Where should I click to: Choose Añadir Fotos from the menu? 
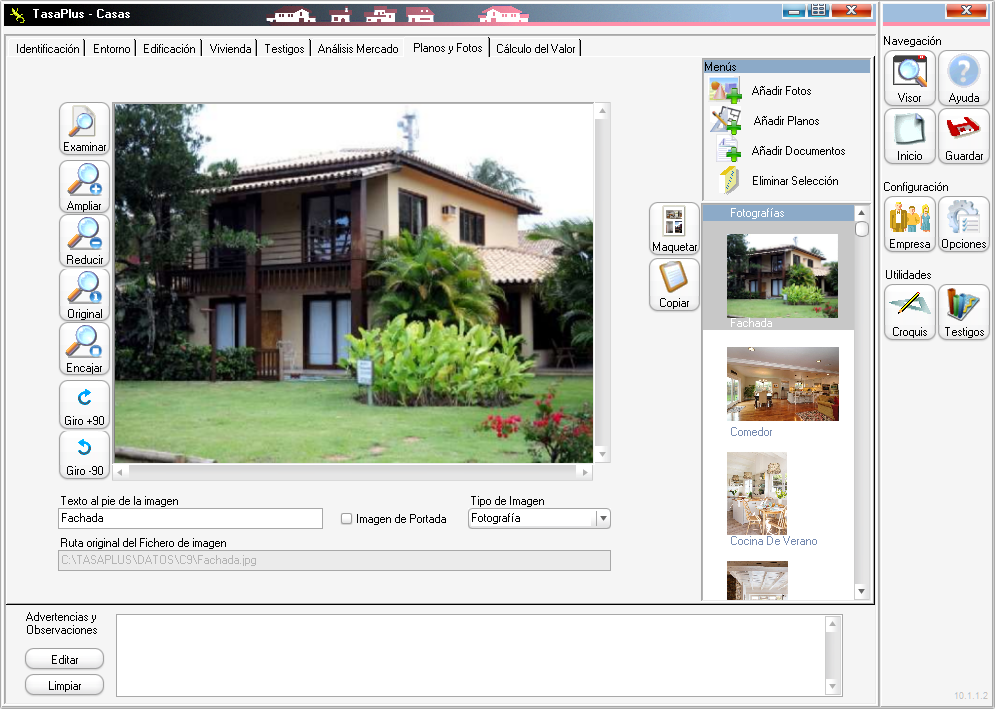click(x=780, y=91)
